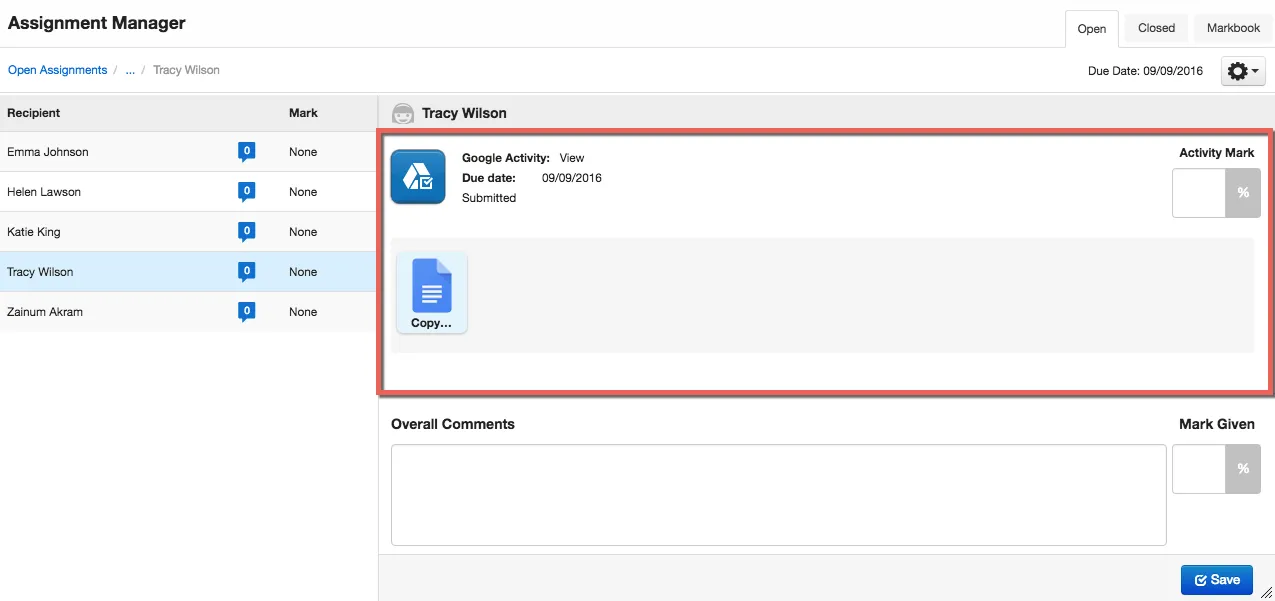Click the Mark Given percentage field
The width and height of the screenshot is (1275, 601).
click(1198, 469)
